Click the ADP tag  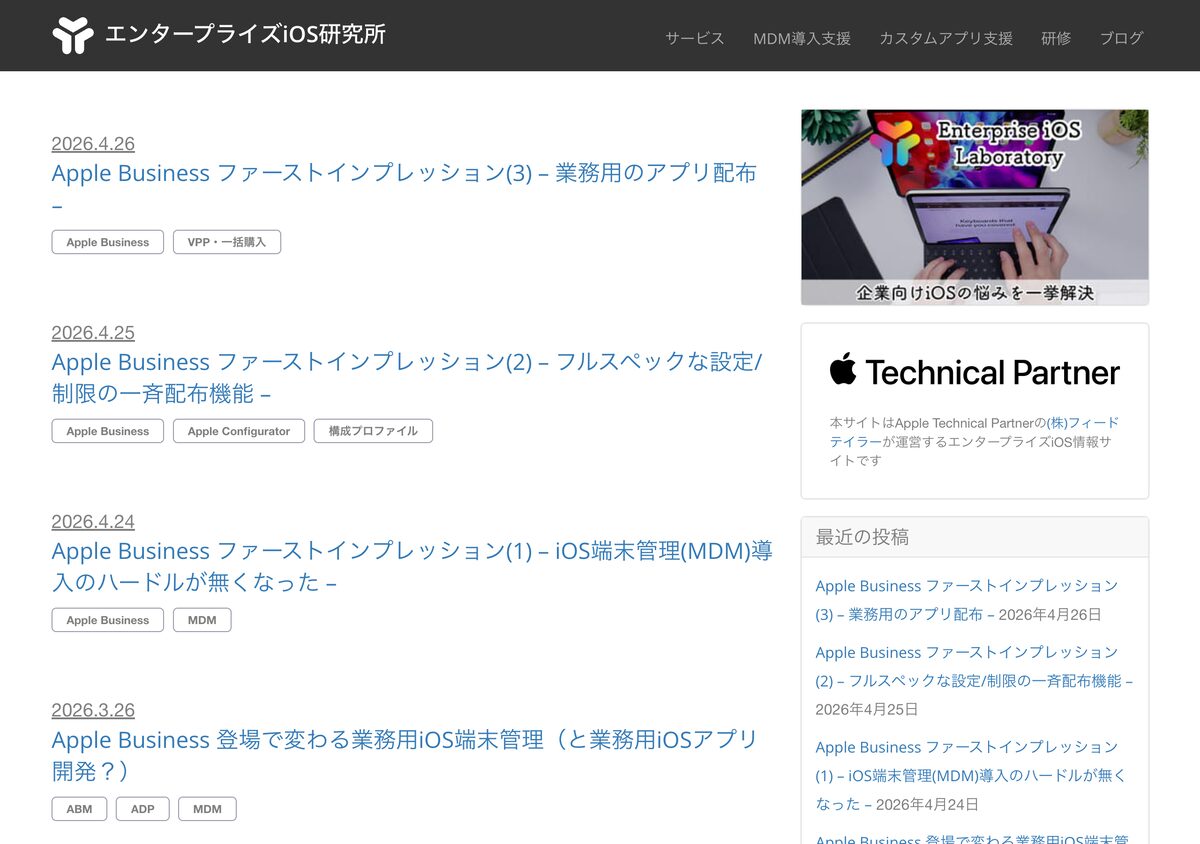[x=143, y=809]
